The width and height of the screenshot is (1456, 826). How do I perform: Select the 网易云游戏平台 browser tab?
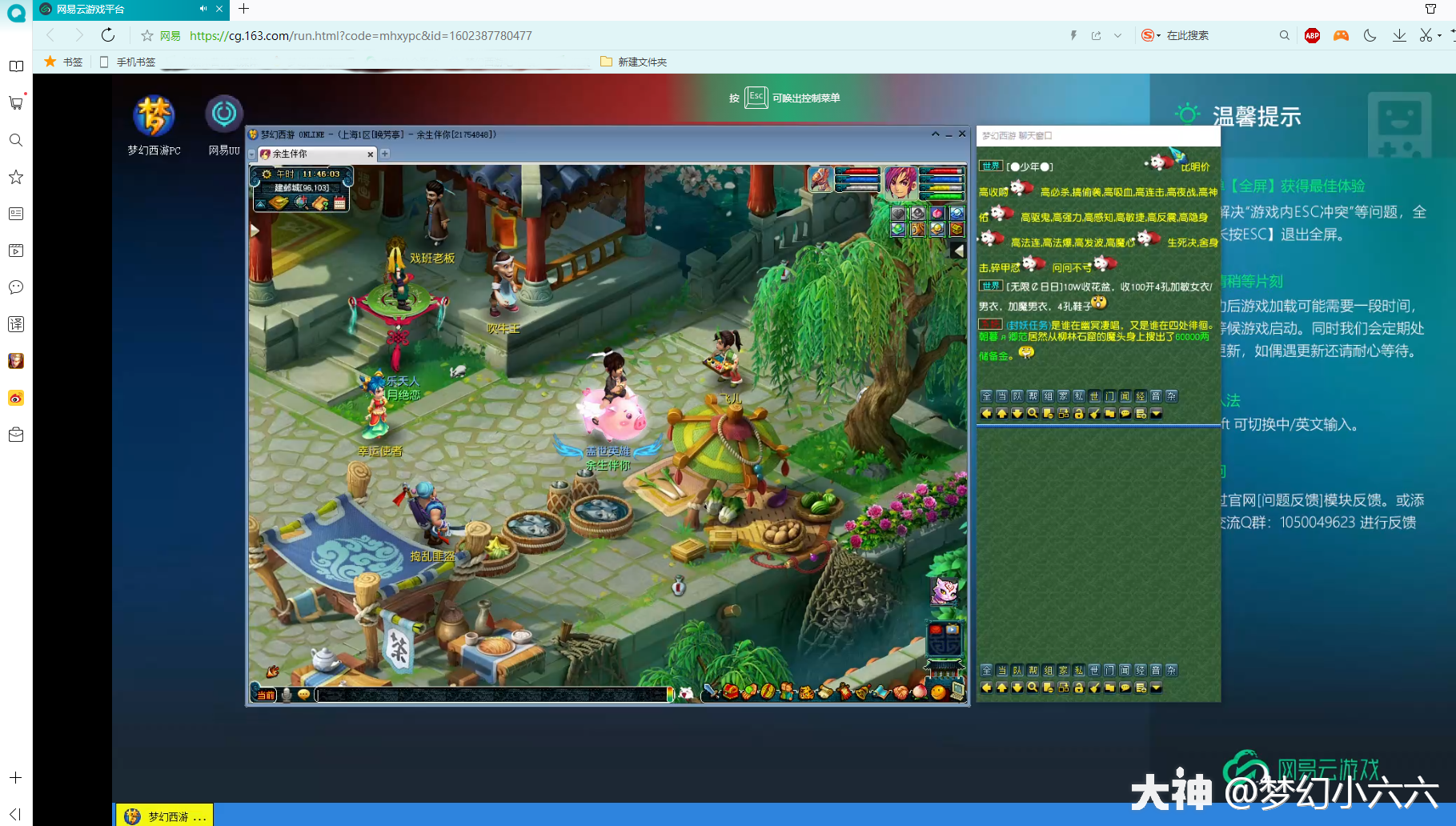[120, 10]
